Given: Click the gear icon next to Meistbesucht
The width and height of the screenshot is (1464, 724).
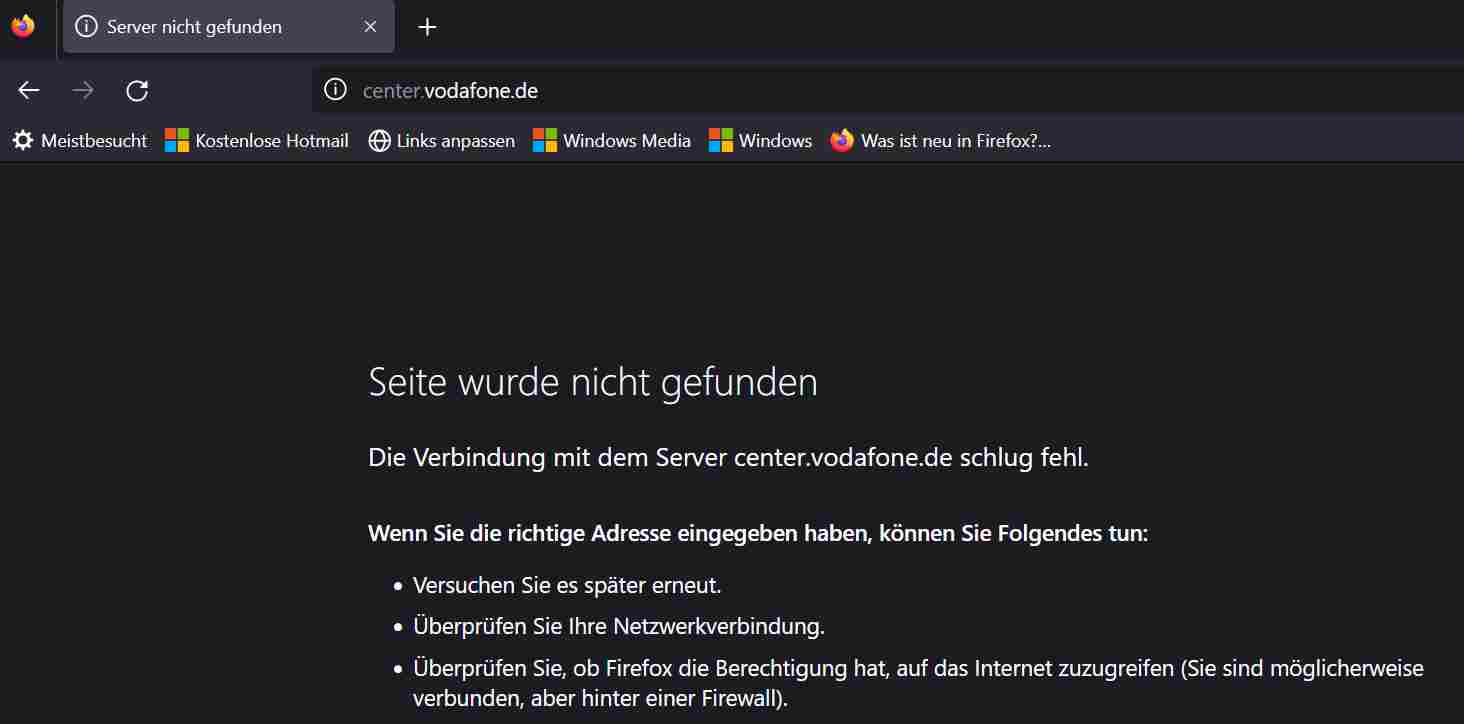Looking at the screenshot, I should 23,141.
